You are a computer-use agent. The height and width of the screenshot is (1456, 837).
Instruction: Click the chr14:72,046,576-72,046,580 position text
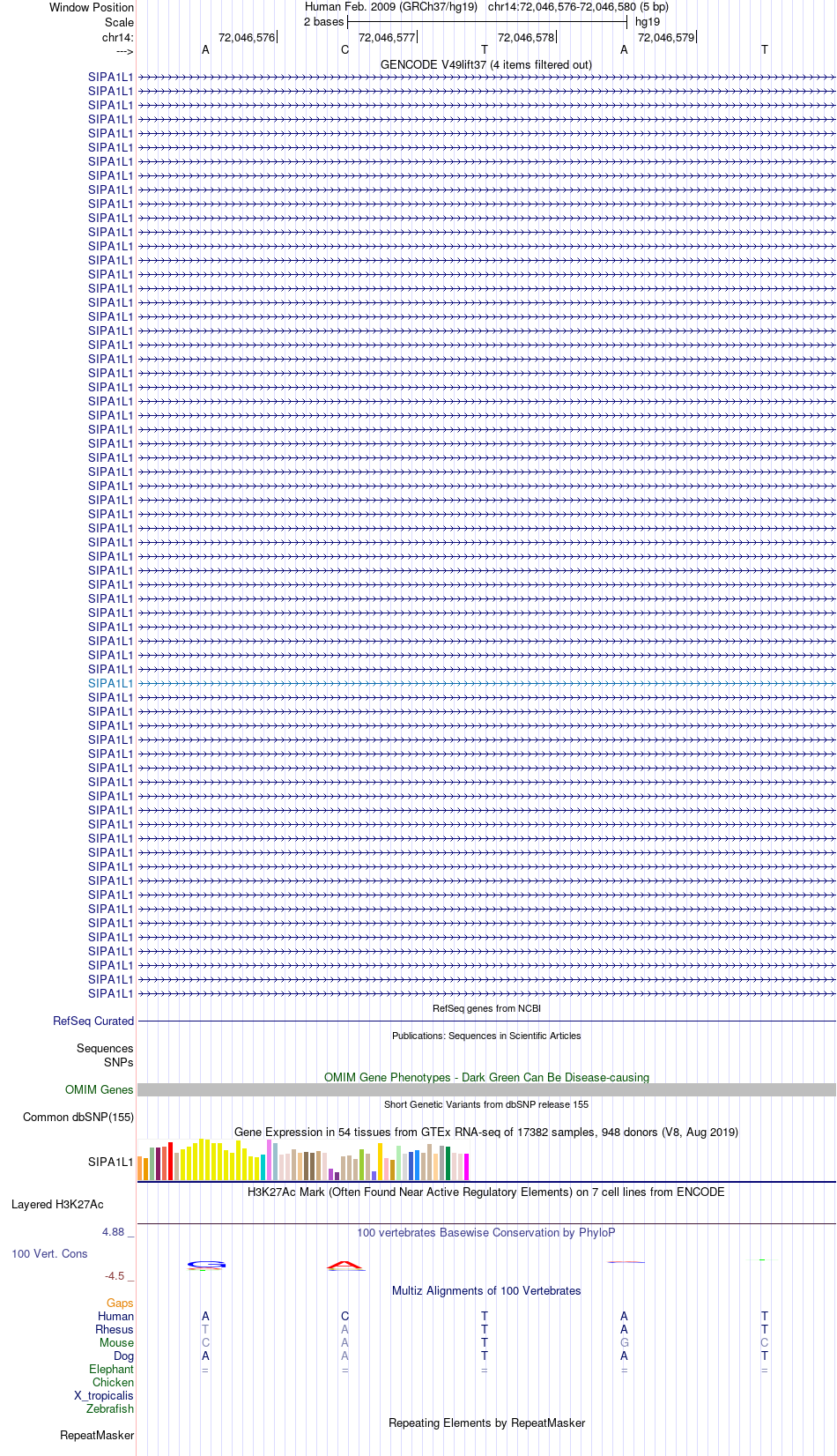click(x=561, y=6)
